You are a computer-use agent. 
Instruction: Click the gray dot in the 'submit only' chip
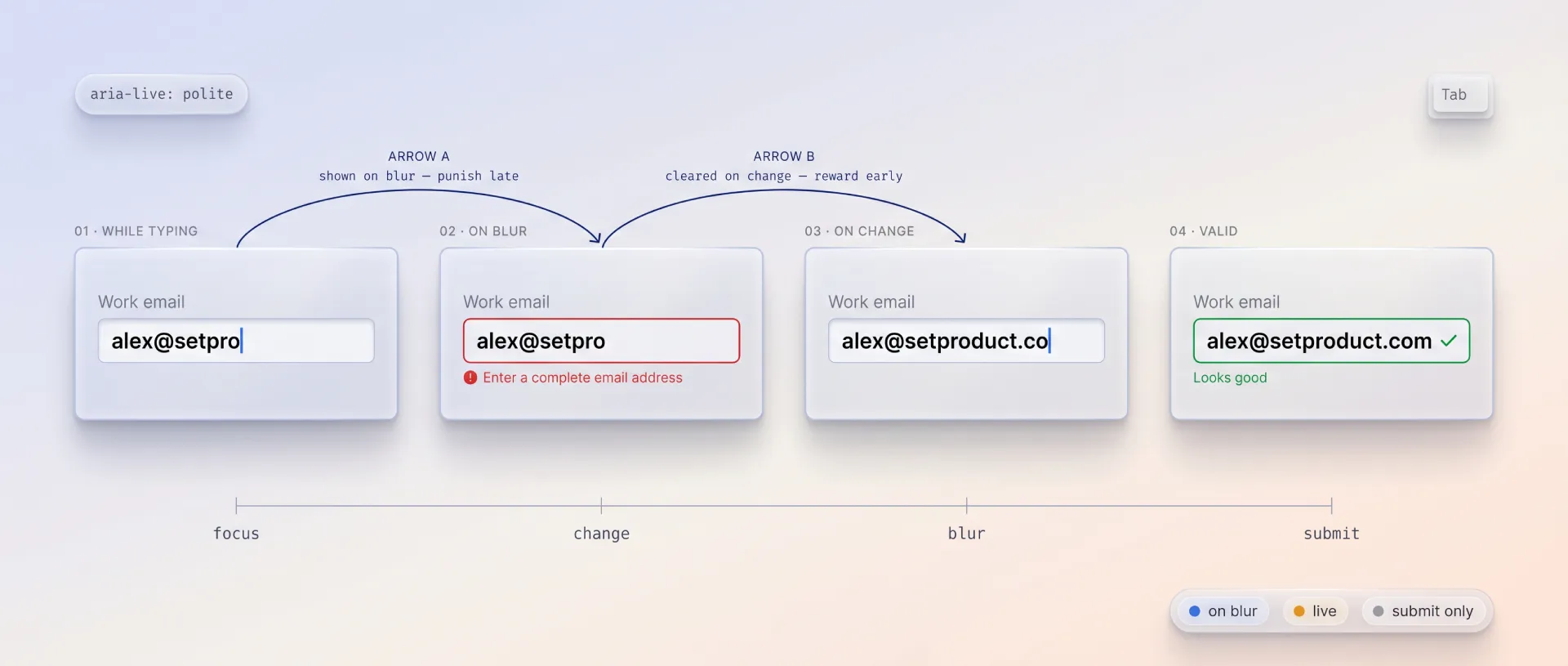pos(1379,611)
